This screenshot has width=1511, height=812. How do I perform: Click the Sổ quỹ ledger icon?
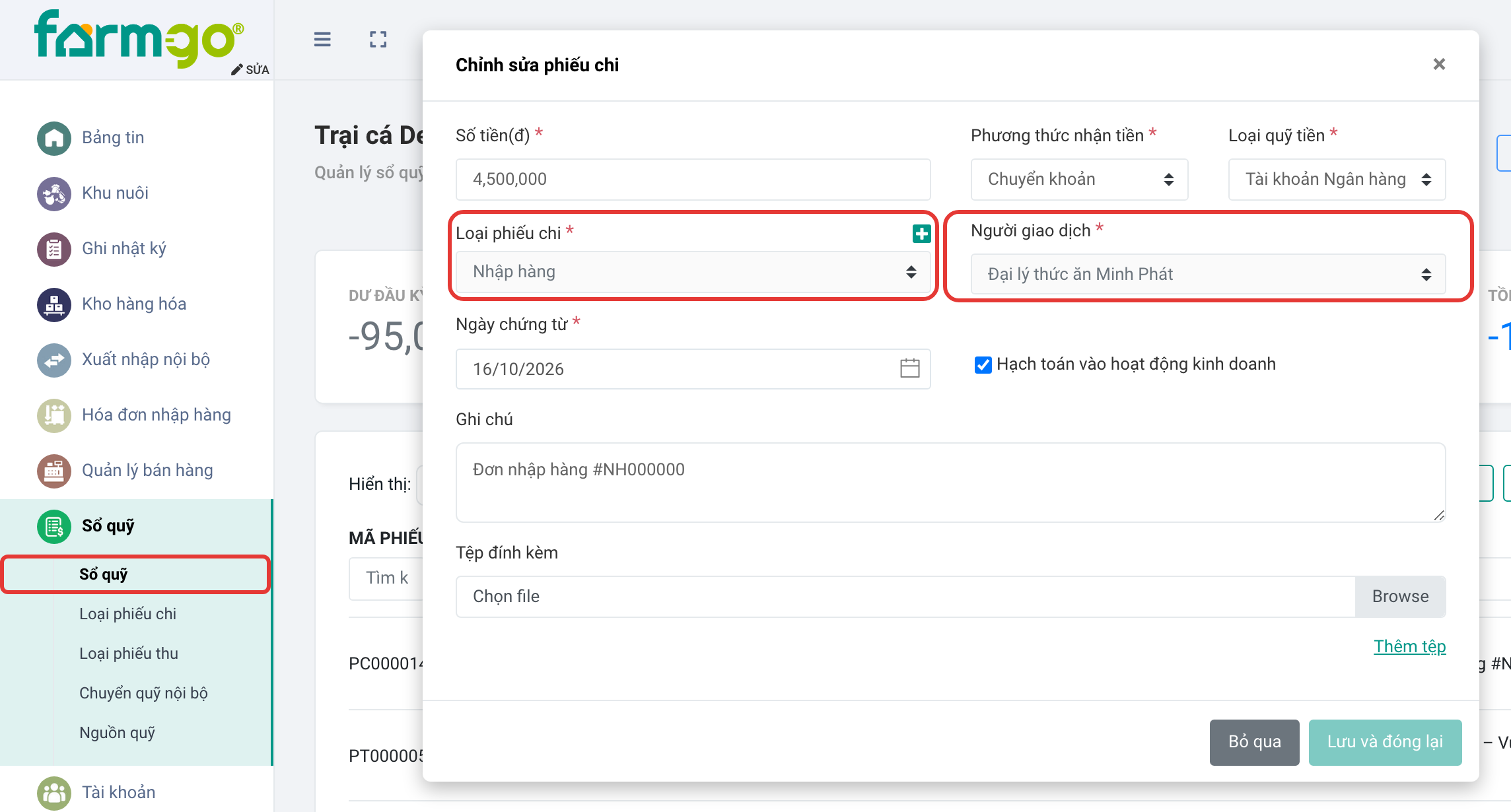54,526
